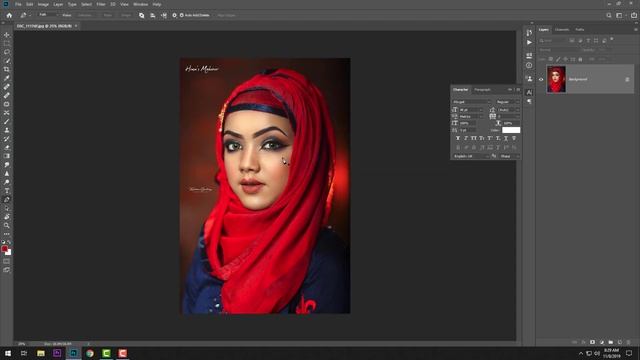Select the Rectangular Marquee tool
Viewport: 640px width, 360px height.
coord(7,44)
